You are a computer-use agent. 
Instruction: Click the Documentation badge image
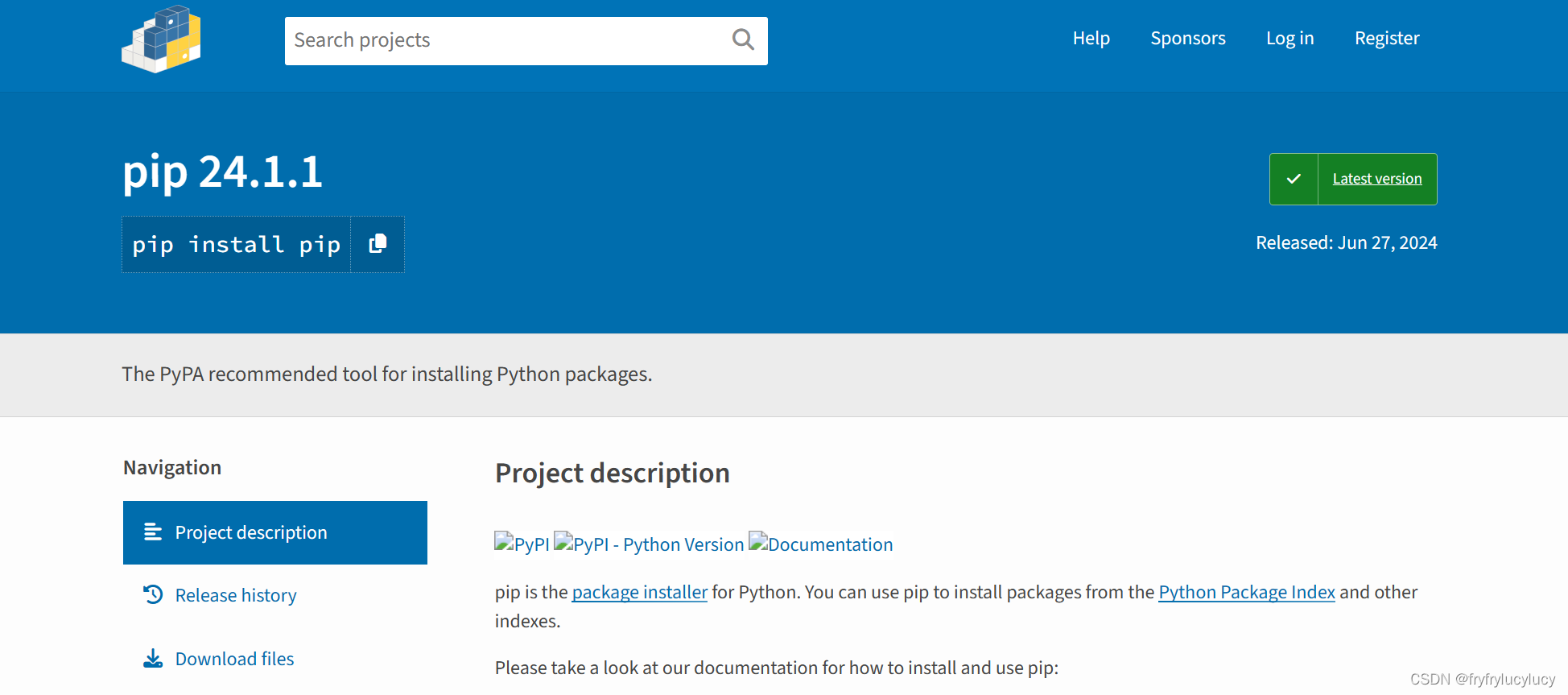tap(821, 544)
